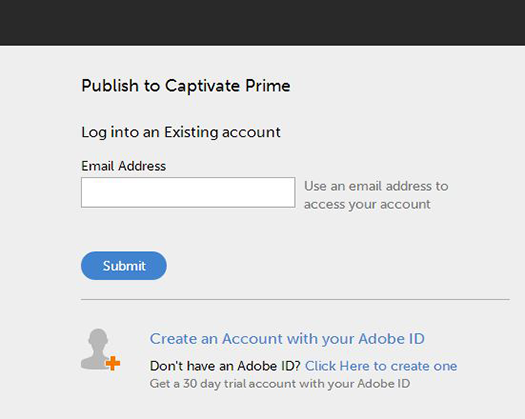Click the horizontal divider below Submit
The width and height of the screenshot is (525, 419).
pyautogui.click(x=295, y=299)
